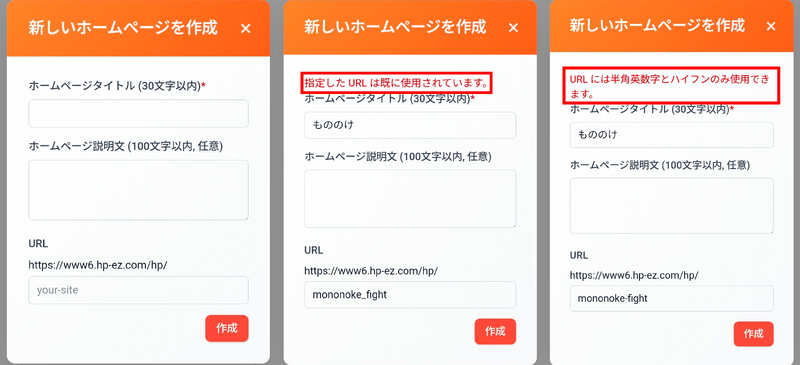Click the empty homepage title field
The height and width of the screenshot is (365, 800).
pyautogui.click(x=138, y=113)
